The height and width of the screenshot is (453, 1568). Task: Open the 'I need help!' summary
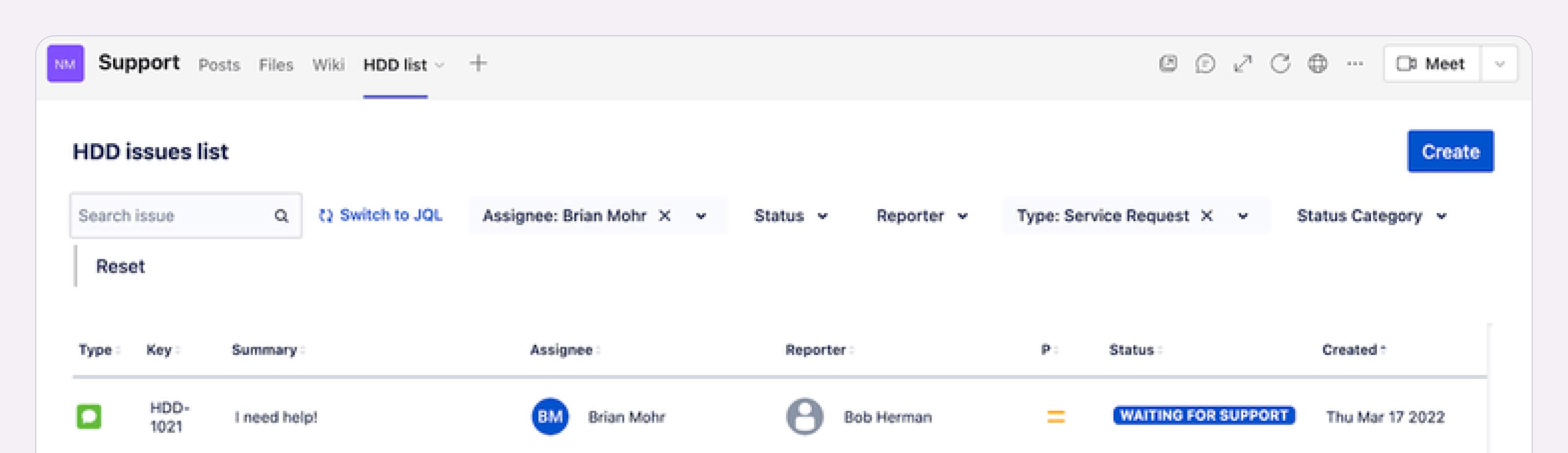pyautogui.click(x=276, y=417)
